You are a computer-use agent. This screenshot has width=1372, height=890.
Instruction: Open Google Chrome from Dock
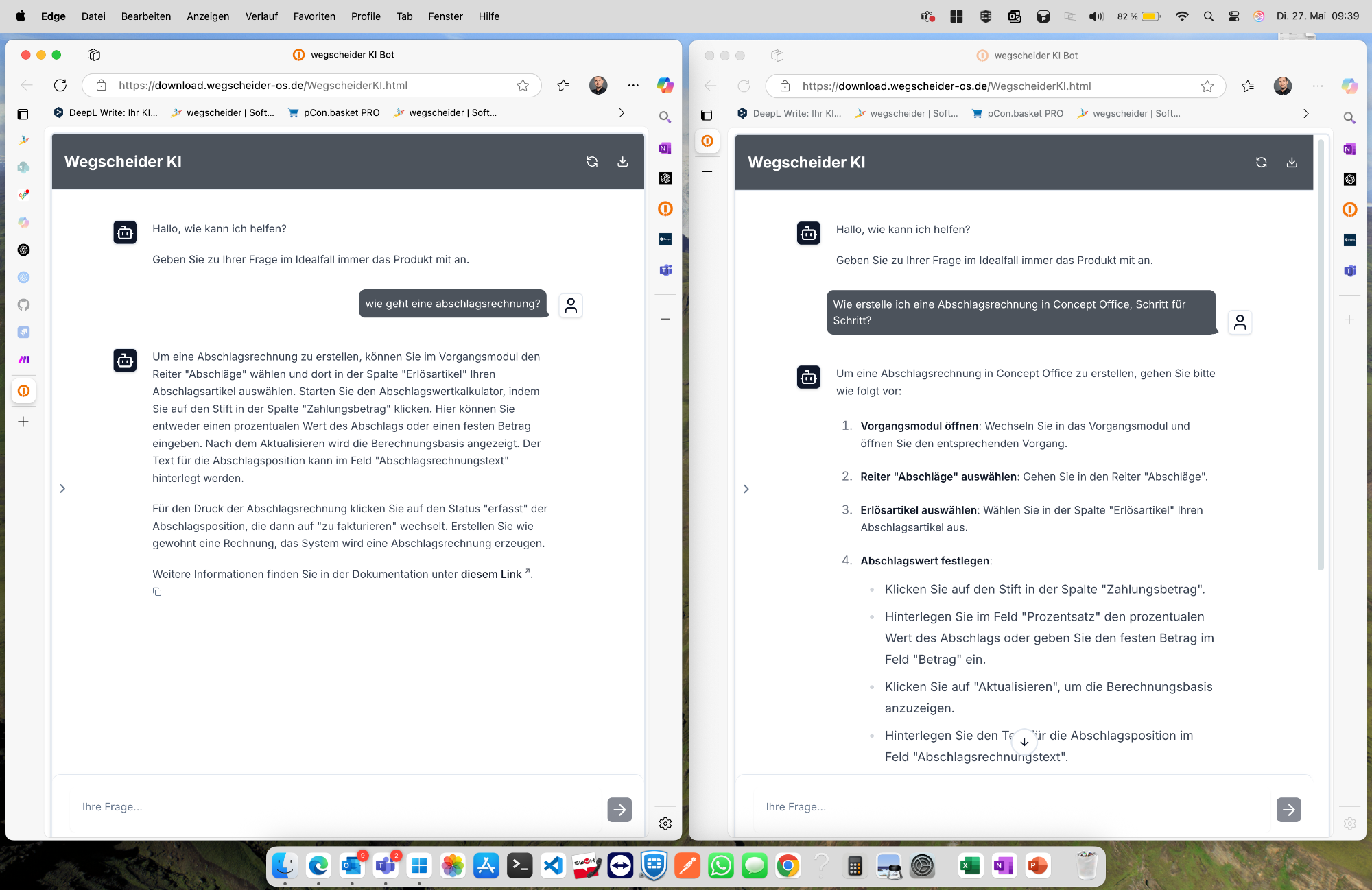point(788,866)
